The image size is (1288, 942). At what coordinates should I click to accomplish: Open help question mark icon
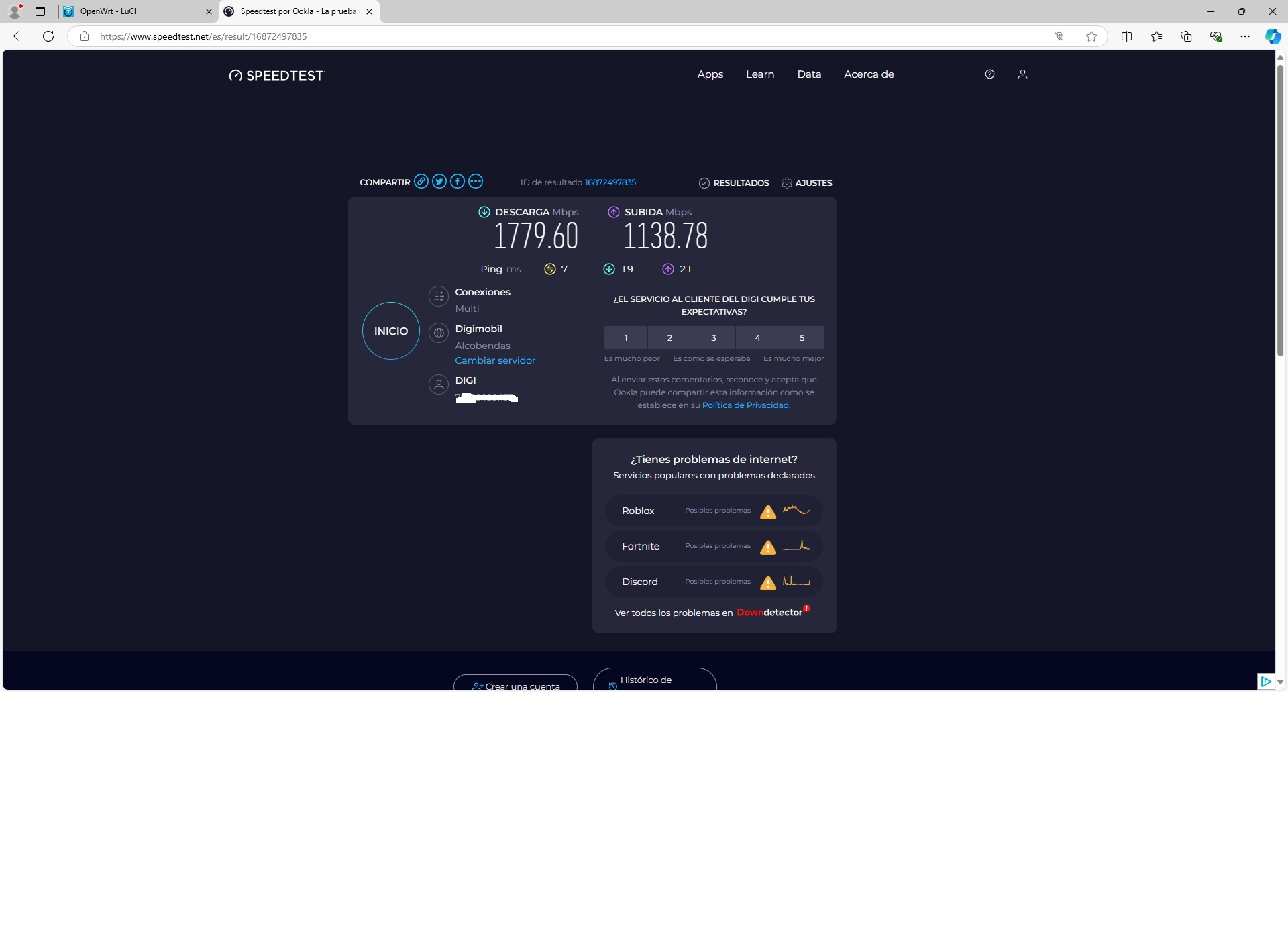coord(989,74)
